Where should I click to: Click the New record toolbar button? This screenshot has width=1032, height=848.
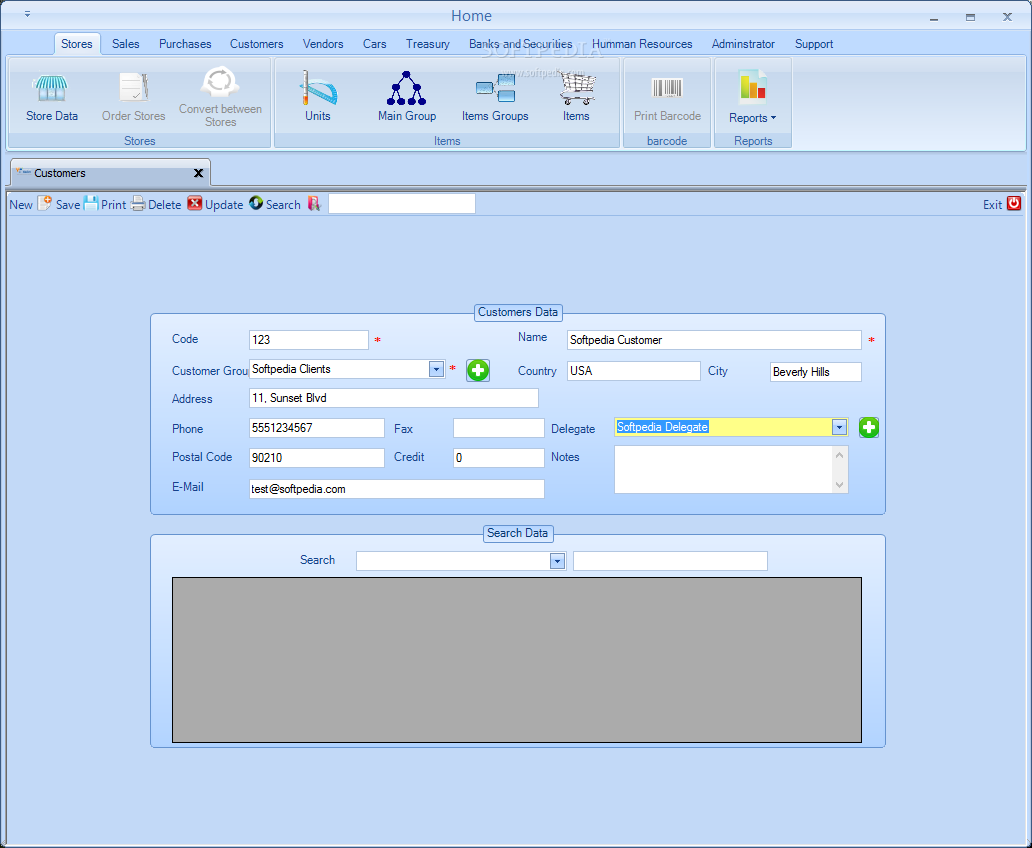click(x=30, y=204)
